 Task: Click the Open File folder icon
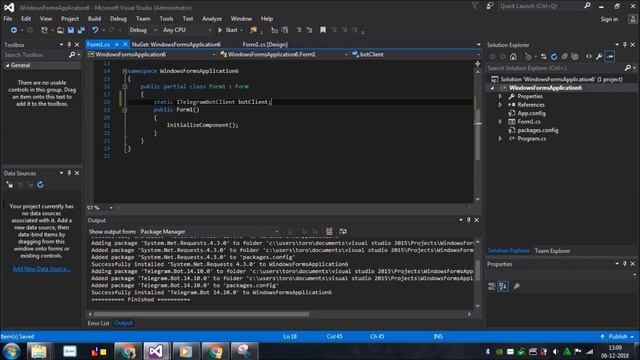[x=60, y=30]
